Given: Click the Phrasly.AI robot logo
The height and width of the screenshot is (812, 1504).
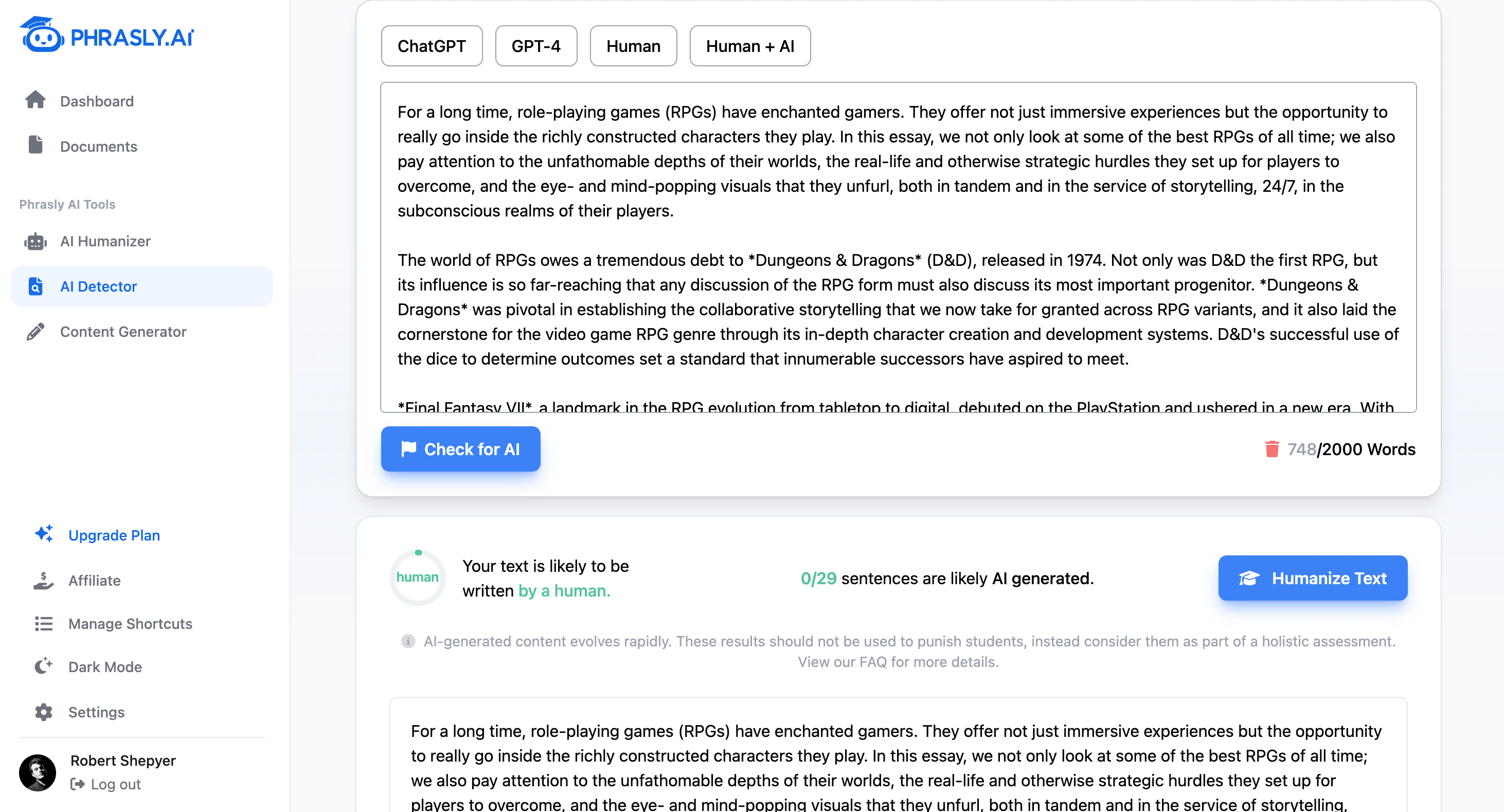Looking at the screenshot, I should [x=42, y=35].
